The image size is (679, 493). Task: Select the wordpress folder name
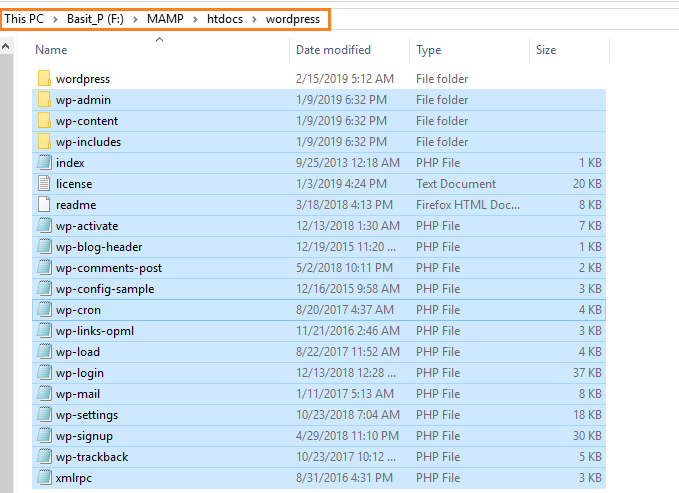pos(83,79)
